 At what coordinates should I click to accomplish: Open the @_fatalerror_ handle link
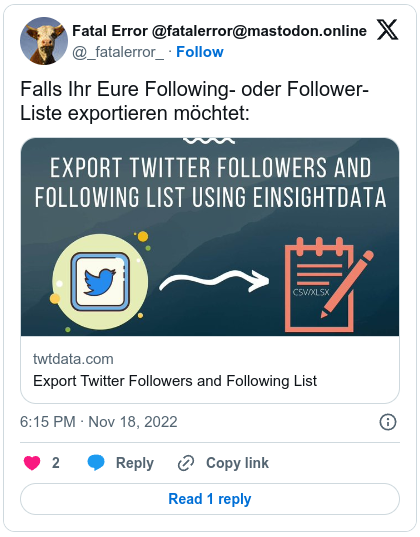point(118,52)
